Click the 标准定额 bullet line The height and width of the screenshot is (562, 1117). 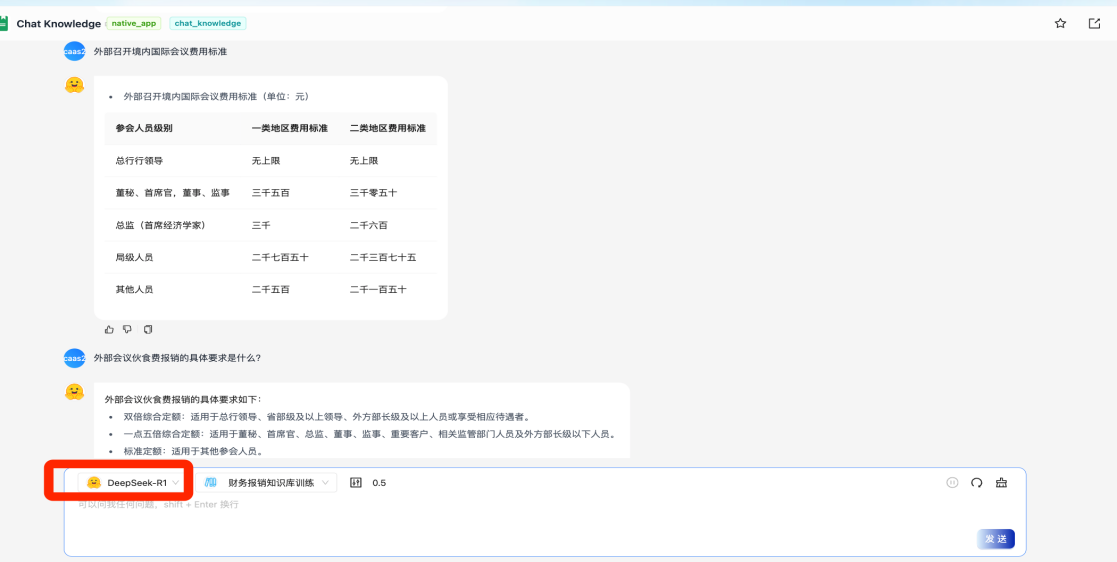(x=192, y=451)
